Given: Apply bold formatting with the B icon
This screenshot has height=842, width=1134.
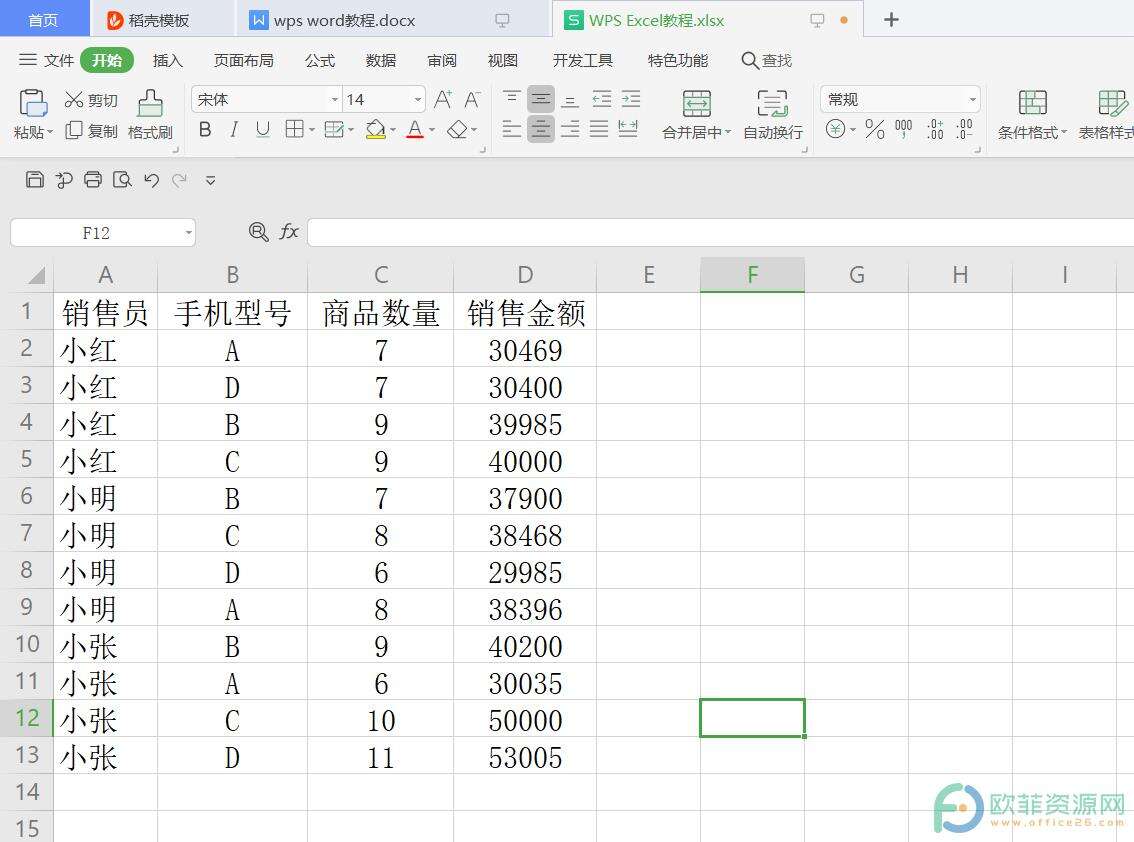Looking at the screenshot, I should click(204, 130).
